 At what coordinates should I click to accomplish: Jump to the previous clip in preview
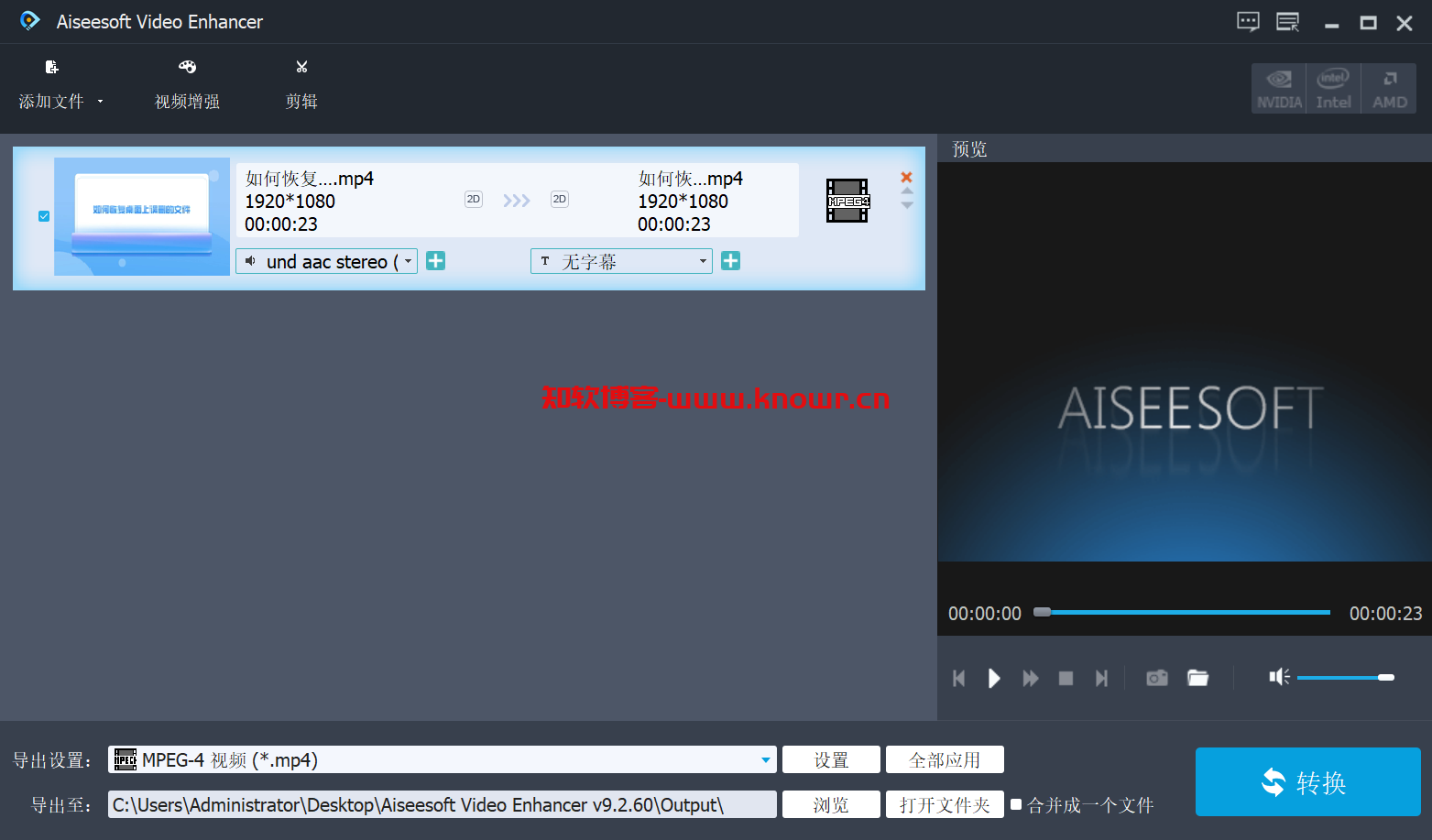(959, 678)
